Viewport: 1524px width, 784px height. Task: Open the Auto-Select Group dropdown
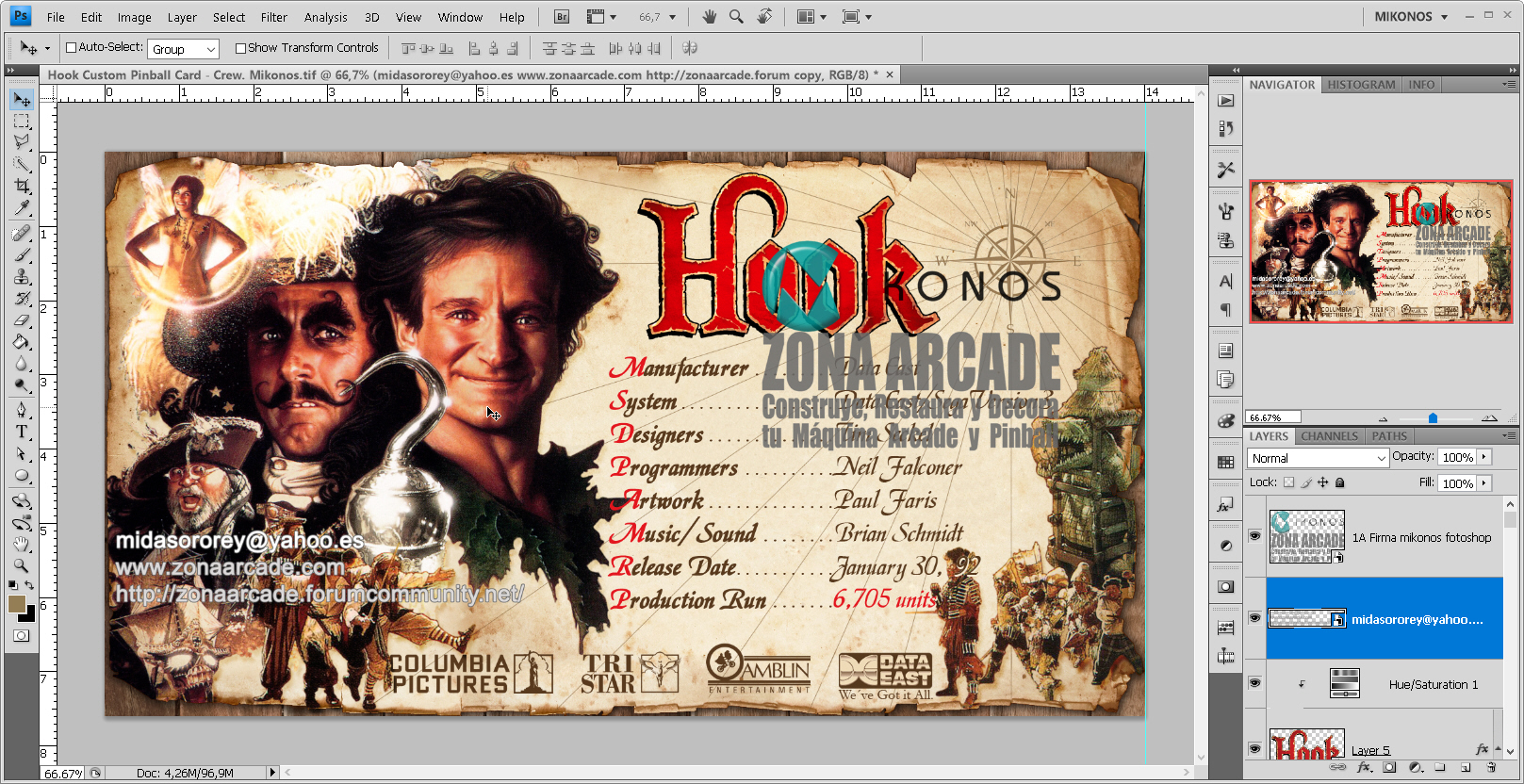point(183,49)
